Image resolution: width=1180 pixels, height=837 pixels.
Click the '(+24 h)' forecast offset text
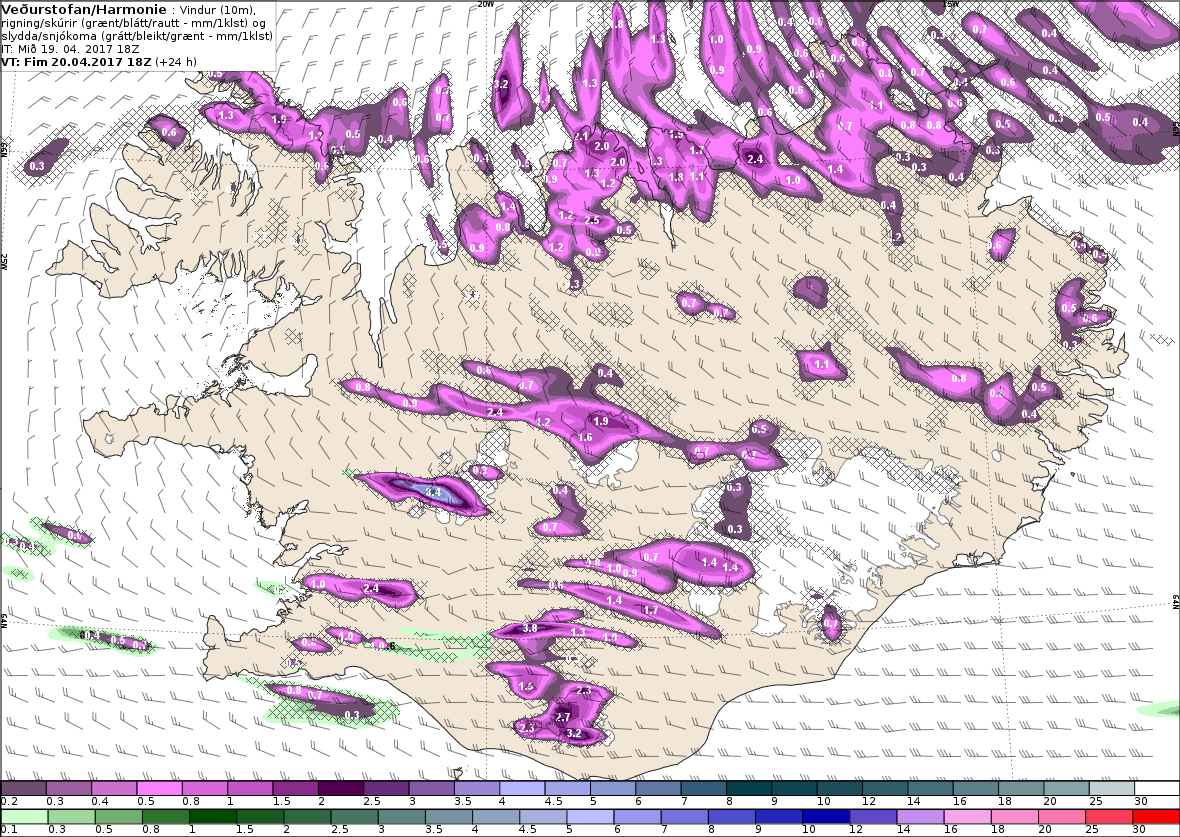[x=176, y=62]
